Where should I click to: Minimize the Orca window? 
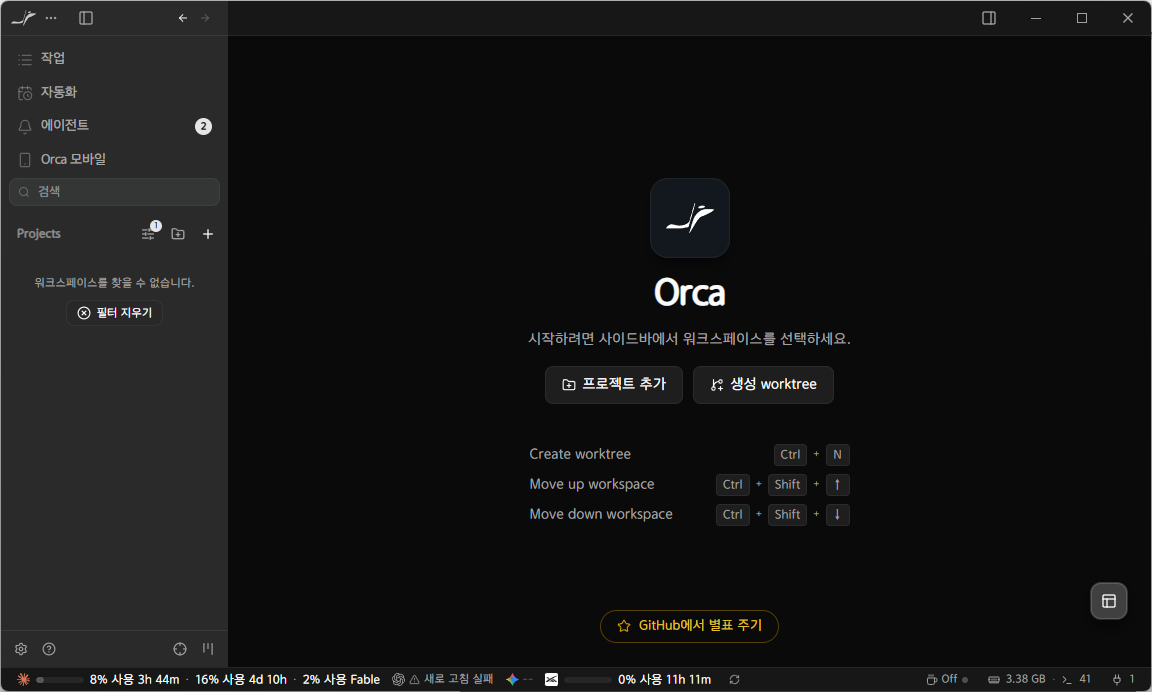pos(1036,18)
